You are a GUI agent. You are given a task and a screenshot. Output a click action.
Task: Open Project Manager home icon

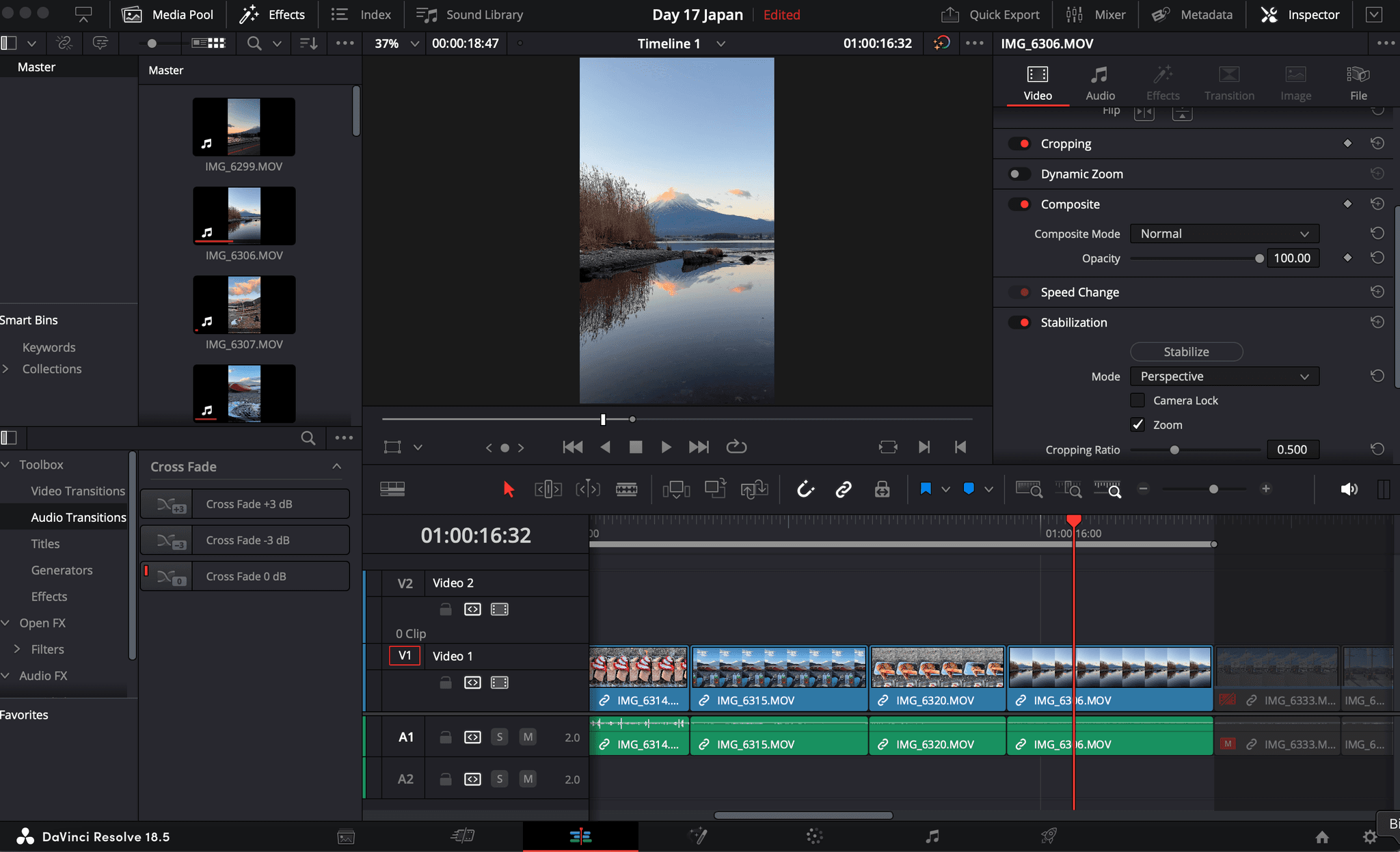[1322, 837]
